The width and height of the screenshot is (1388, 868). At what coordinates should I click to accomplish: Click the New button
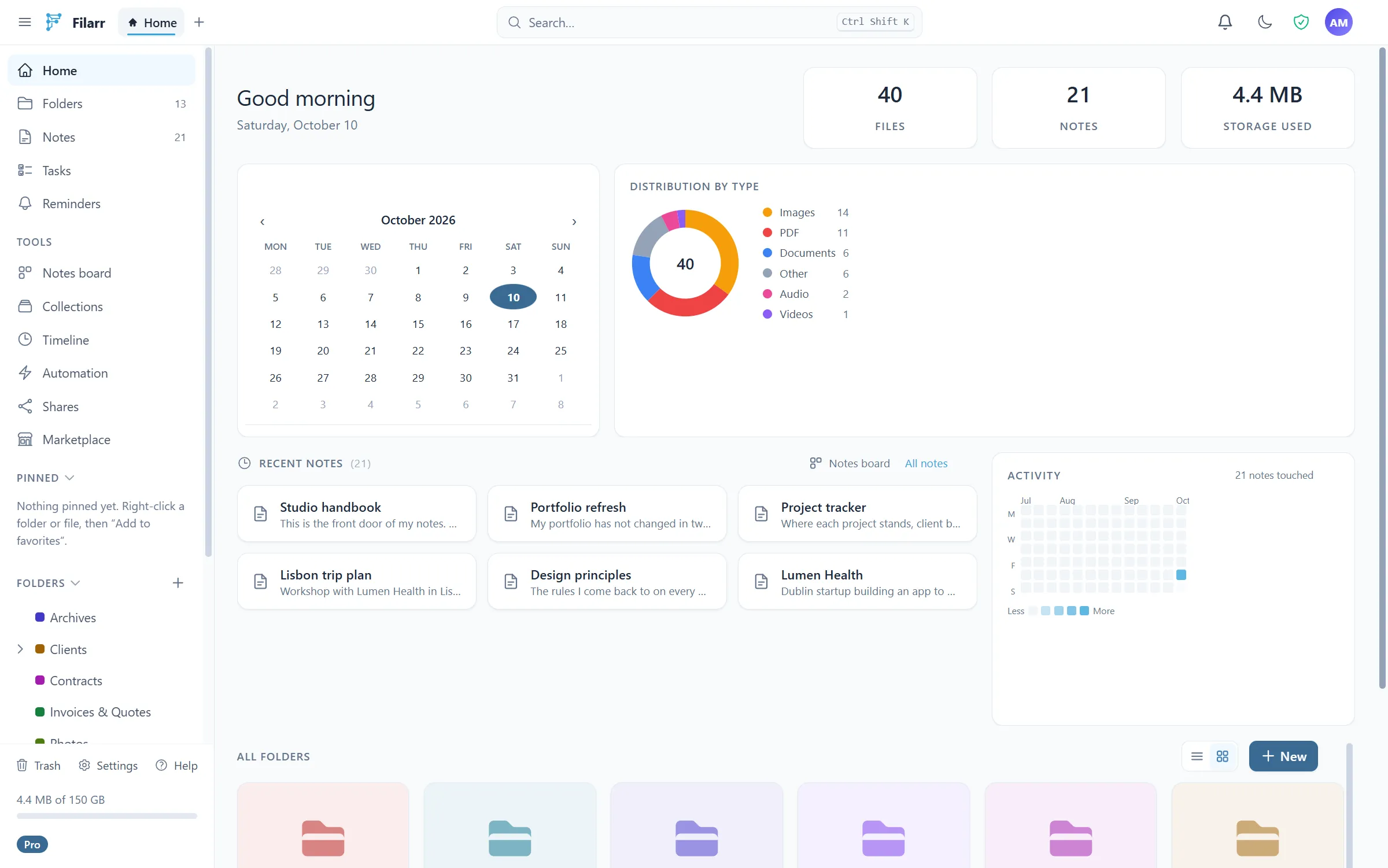[x=1283, y=756]
